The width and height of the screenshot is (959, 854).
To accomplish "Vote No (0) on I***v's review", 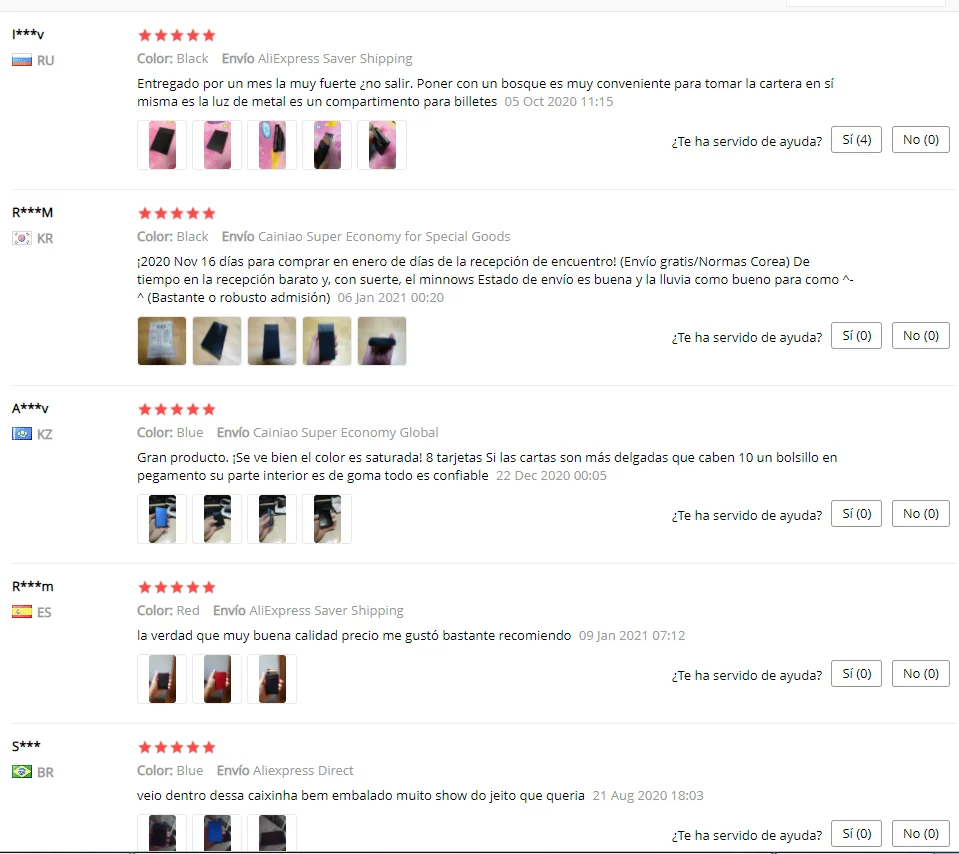I will click(x=920, y=139).
